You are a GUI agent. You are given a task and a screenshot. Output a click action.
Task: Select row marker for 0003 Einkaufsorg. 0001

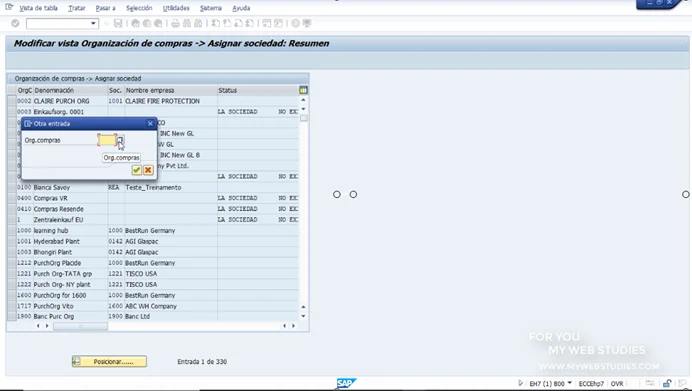click(12, 112)
